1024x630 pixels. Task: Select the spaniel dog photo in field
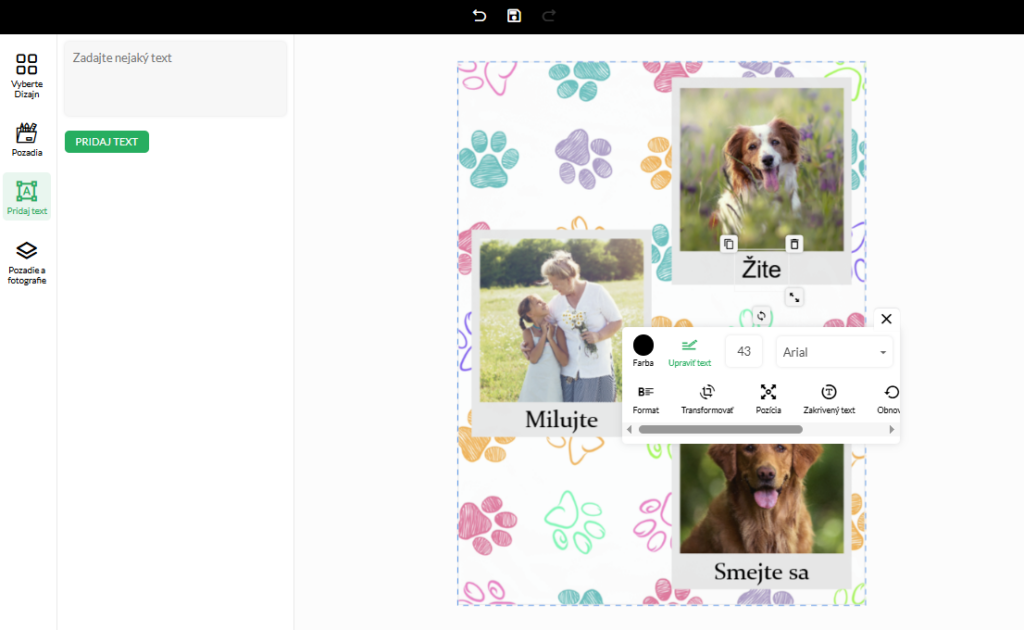[x=761, y=169]
